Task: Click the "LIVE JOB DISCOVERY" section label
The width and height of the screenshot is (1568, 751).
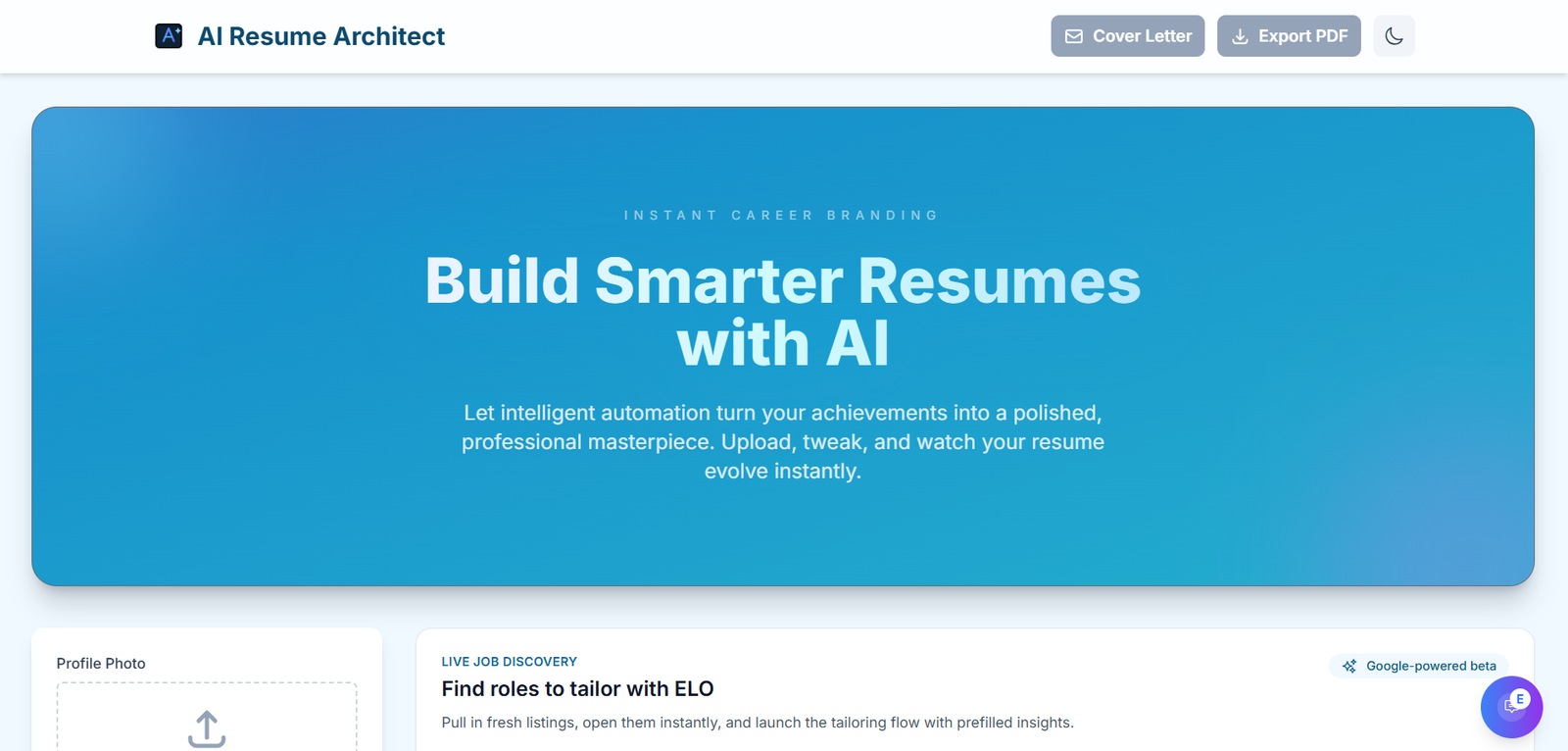Action: [x=509, y=662]
